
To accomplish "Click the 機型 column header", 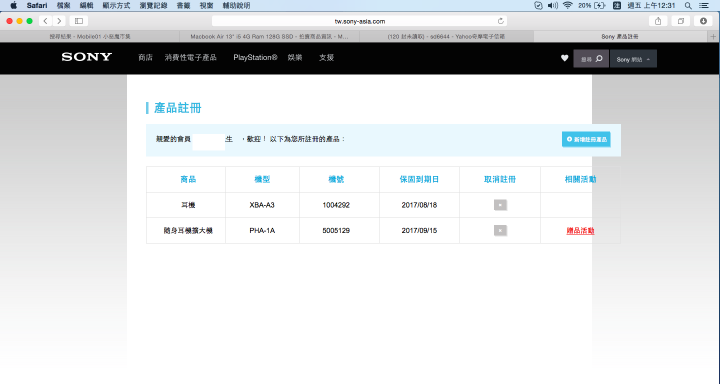I will pos(262,179).
